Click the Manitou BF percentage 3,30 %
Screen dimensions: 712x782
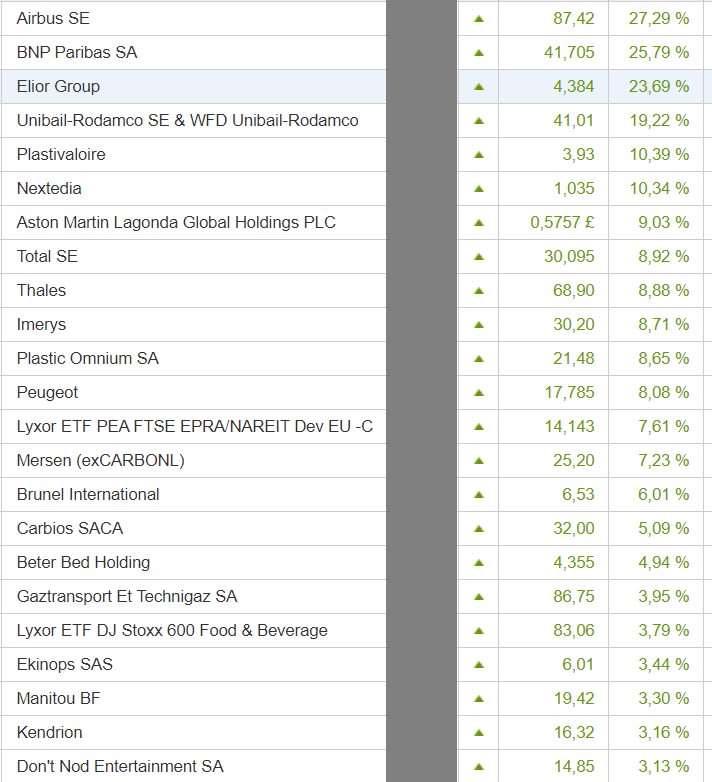663,698
